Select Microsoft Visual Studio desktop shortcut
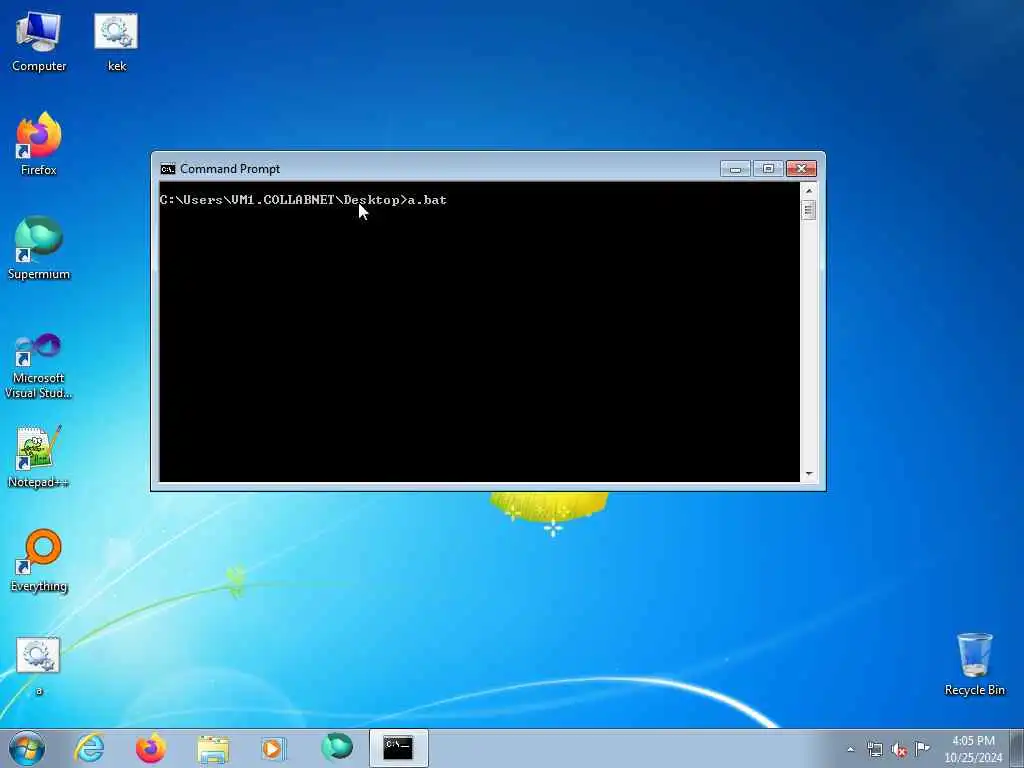 click(39, 366)
